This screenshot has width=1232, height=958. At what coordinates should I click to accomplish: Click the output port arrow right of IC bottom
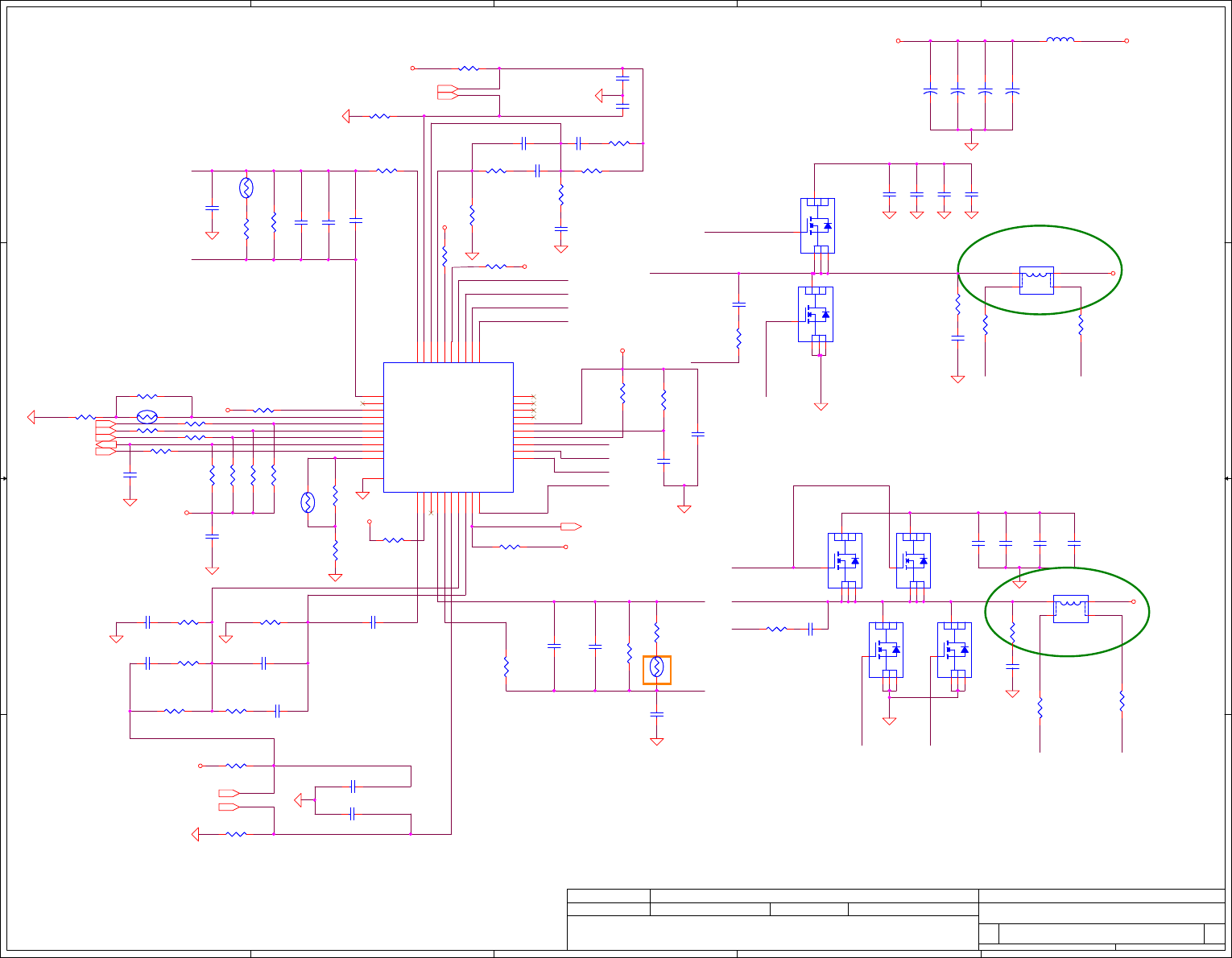pyautogui.click(x=571, y=526)
